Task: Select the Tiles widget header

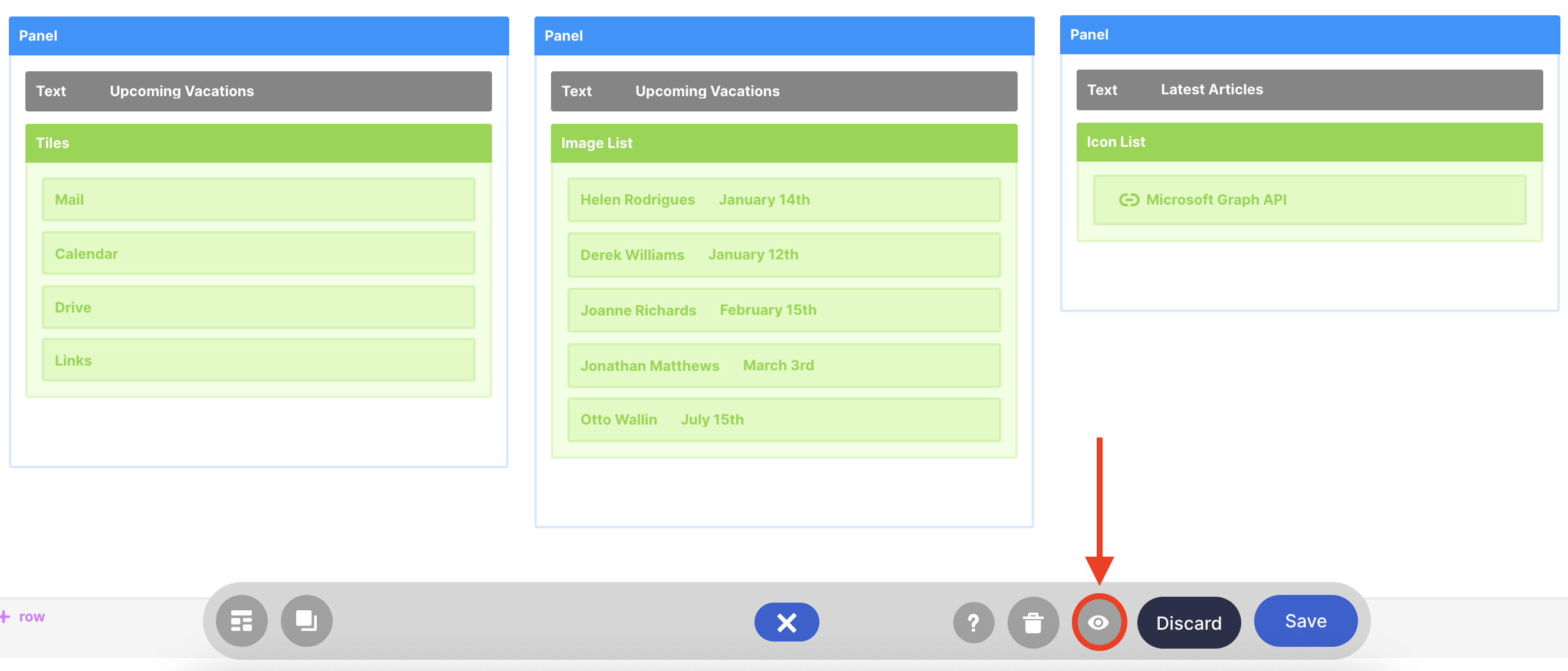Action: tap(258, 143)
